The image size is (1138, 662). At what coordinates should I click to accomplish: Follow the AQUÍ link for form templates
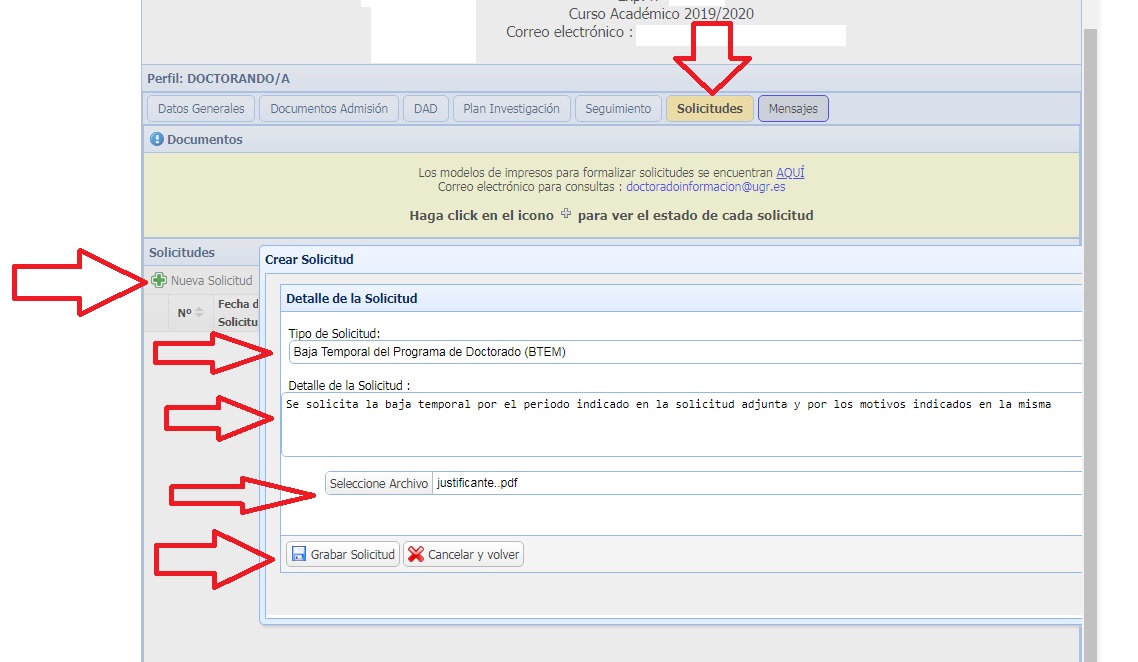790,173
